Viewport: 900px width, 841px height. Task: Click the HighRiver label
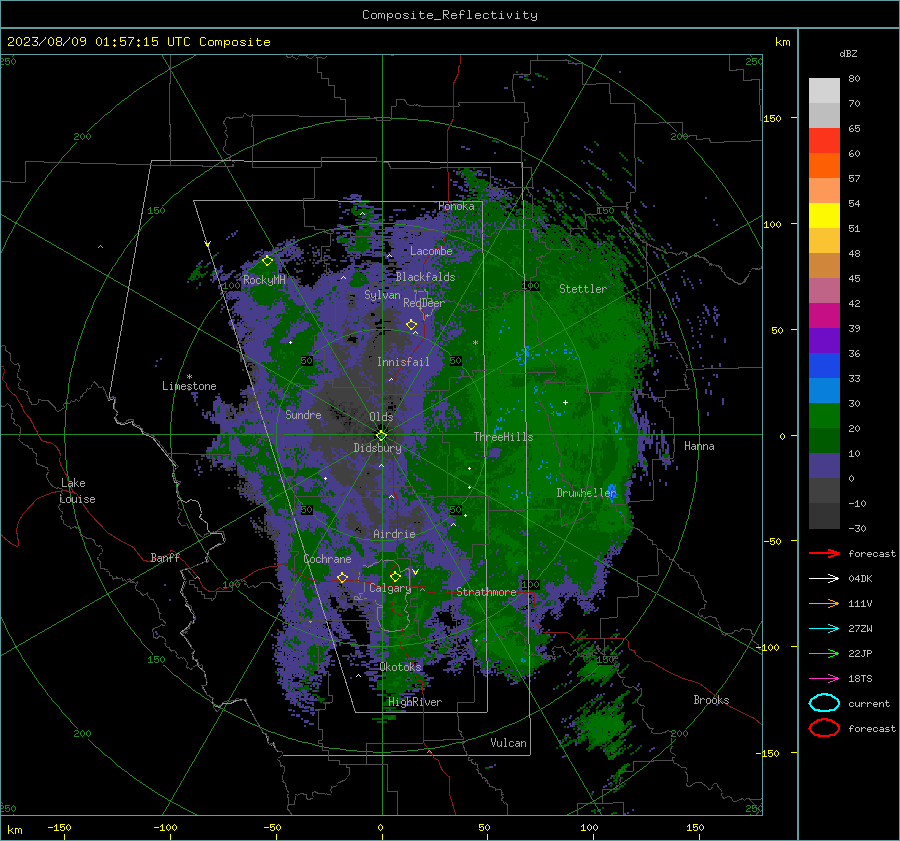[415, 702]
